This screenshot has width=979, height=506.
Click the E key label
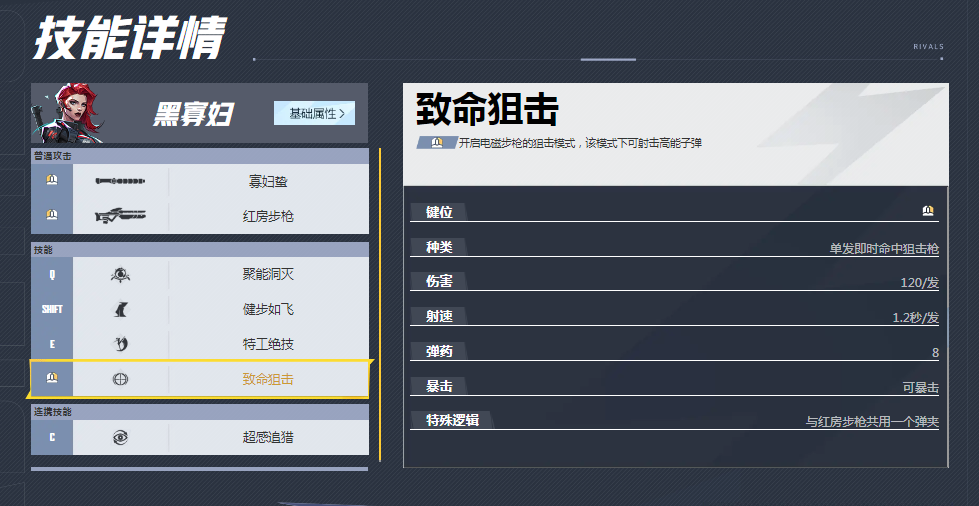point(52,344)
